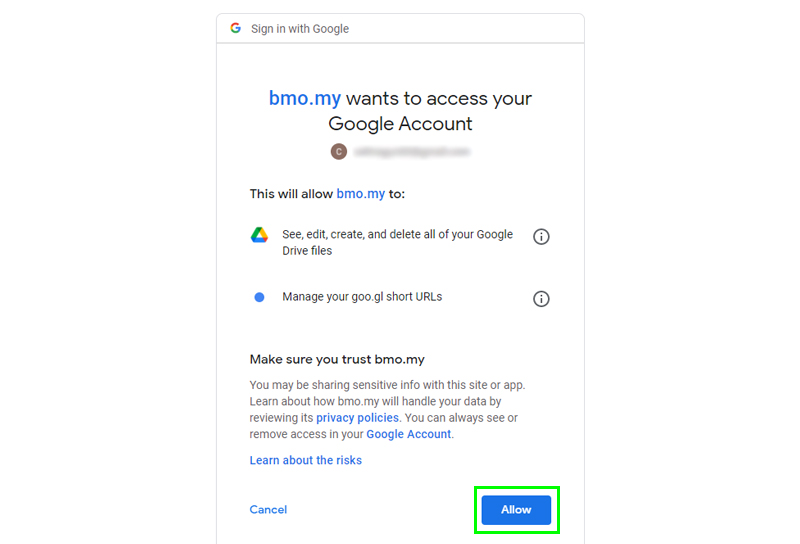
Task: Open info icon for Google Drive permission
Action: pyautogui.click(x=541, y=236)
